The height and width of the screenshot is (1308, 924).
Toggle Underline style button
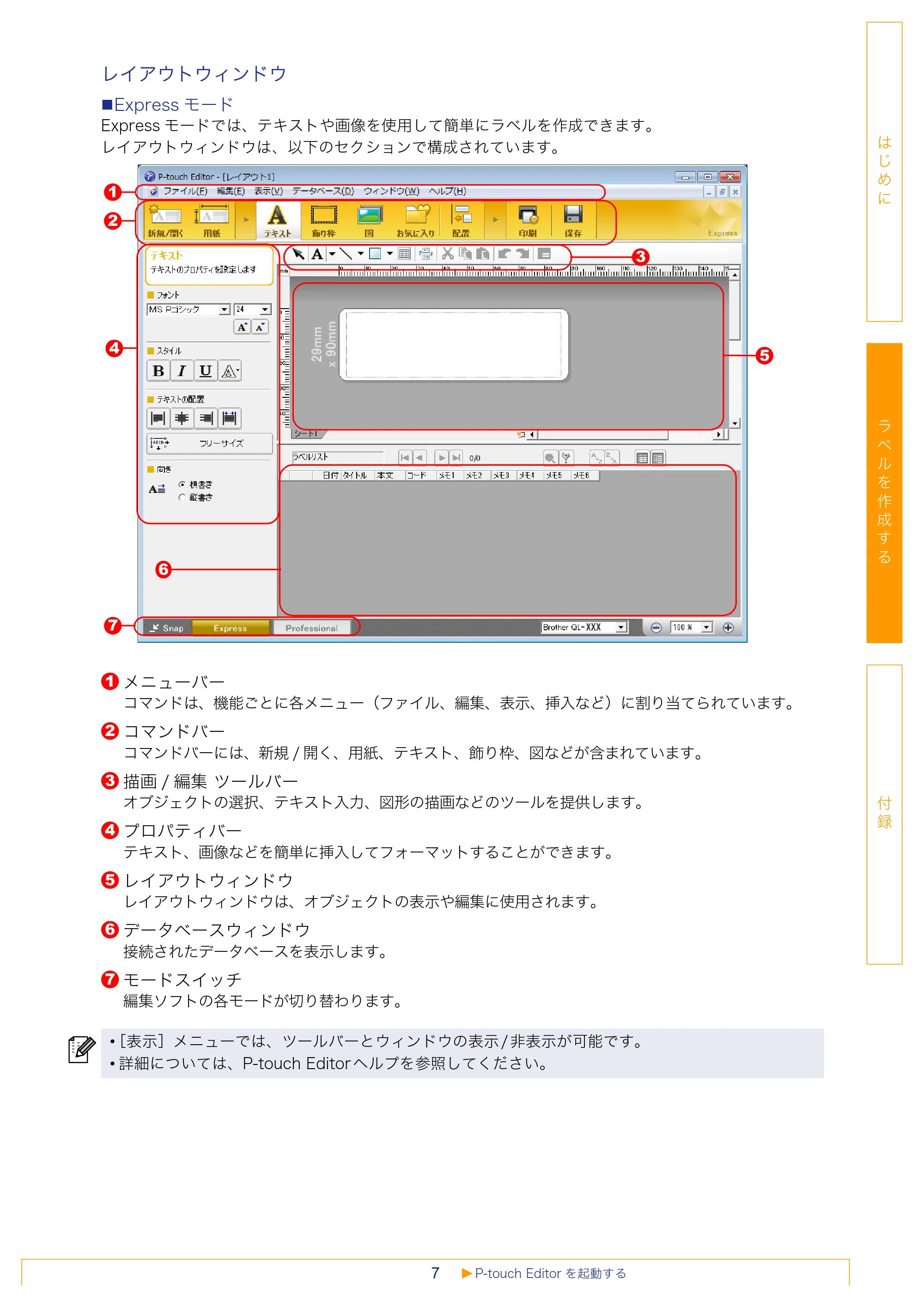206,371
